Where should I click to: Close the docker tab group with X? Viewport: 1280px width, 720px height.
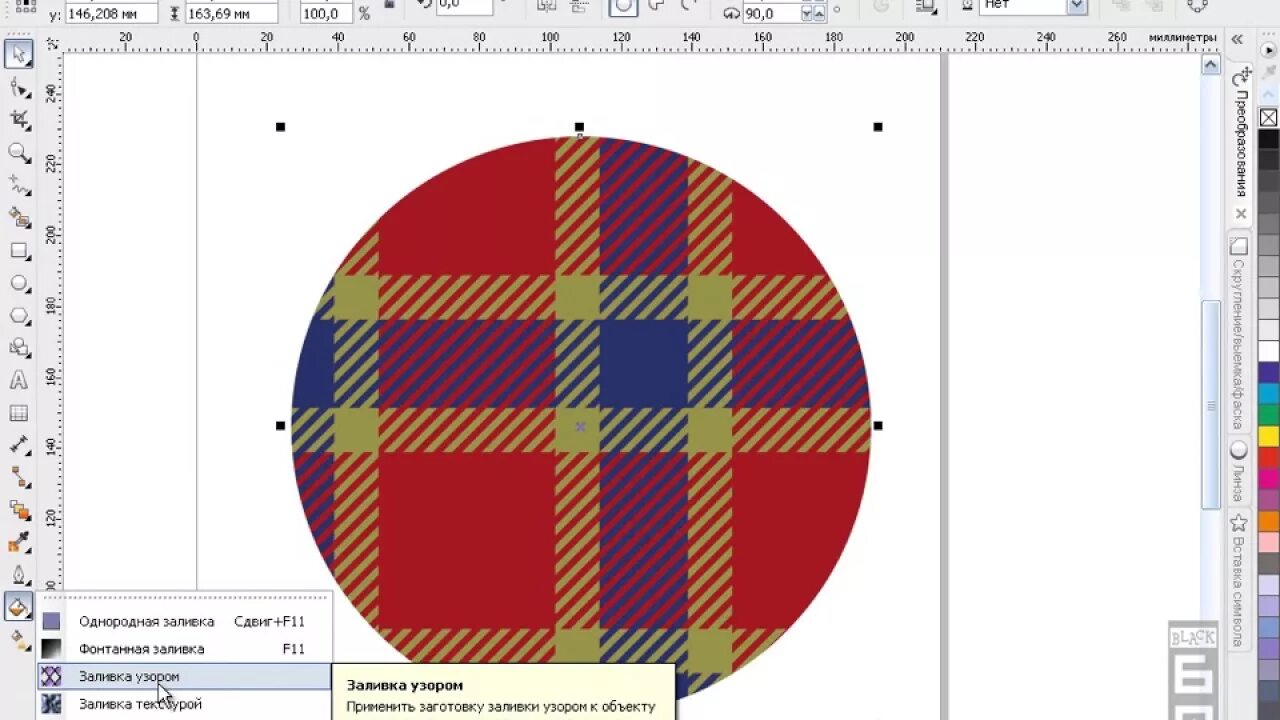click(x=1241, y=214)
